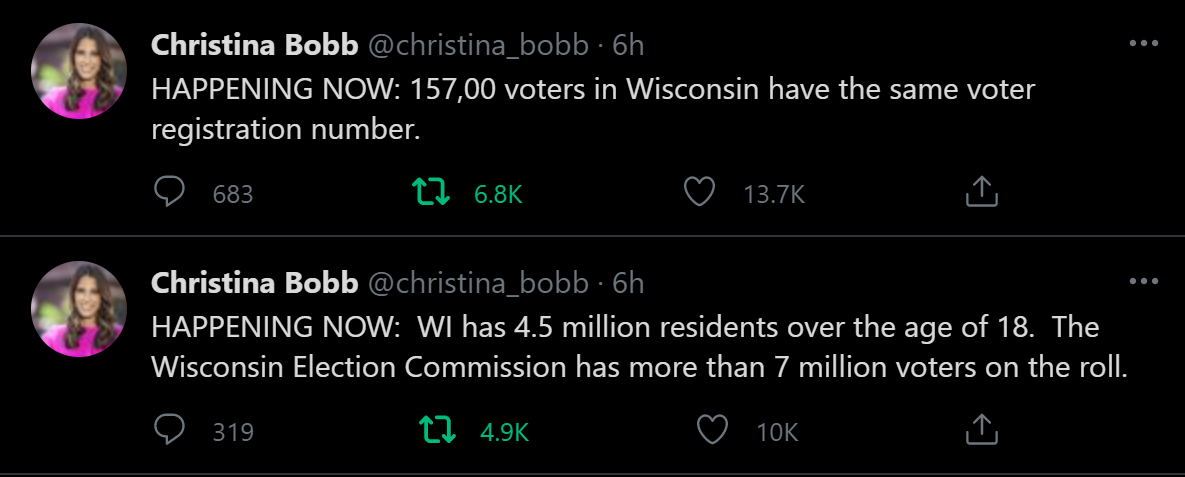Viewport: 1185px width, 477px height.
Task: Open @christina_bobb handle on second tweet
Action: point(478,284)
